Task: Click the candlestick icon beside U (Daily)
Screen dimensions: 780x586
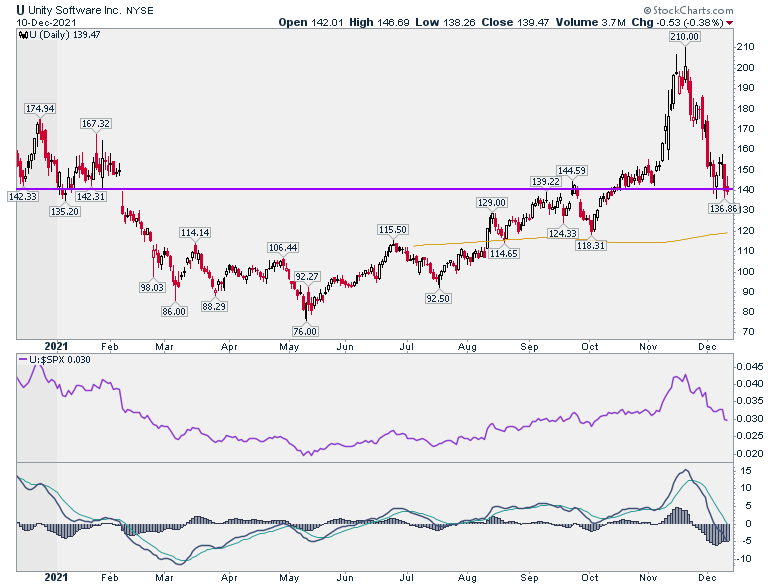Action: point(23,34)
